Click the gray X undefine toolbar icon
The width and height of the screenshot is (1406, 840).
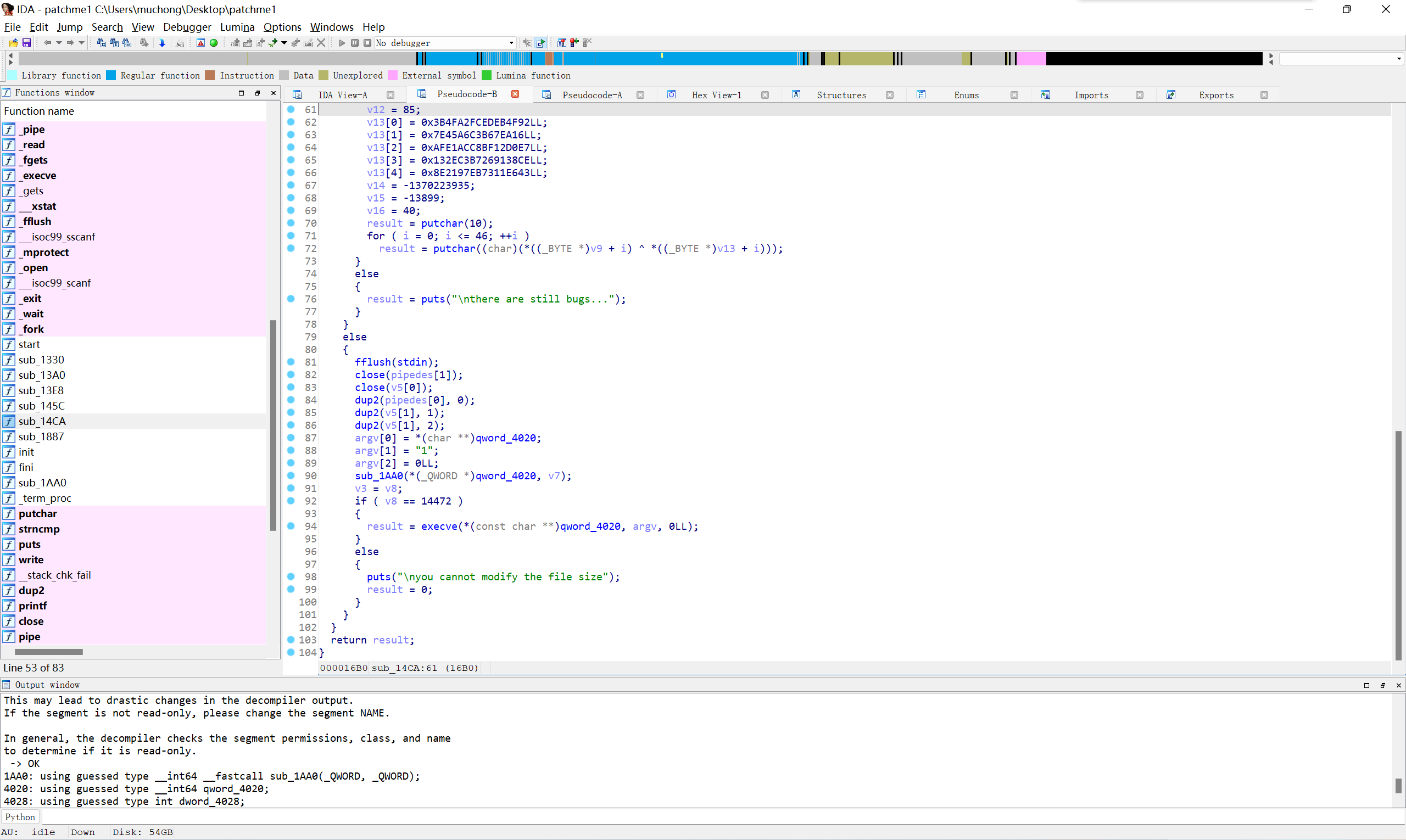tap(321, 43)
